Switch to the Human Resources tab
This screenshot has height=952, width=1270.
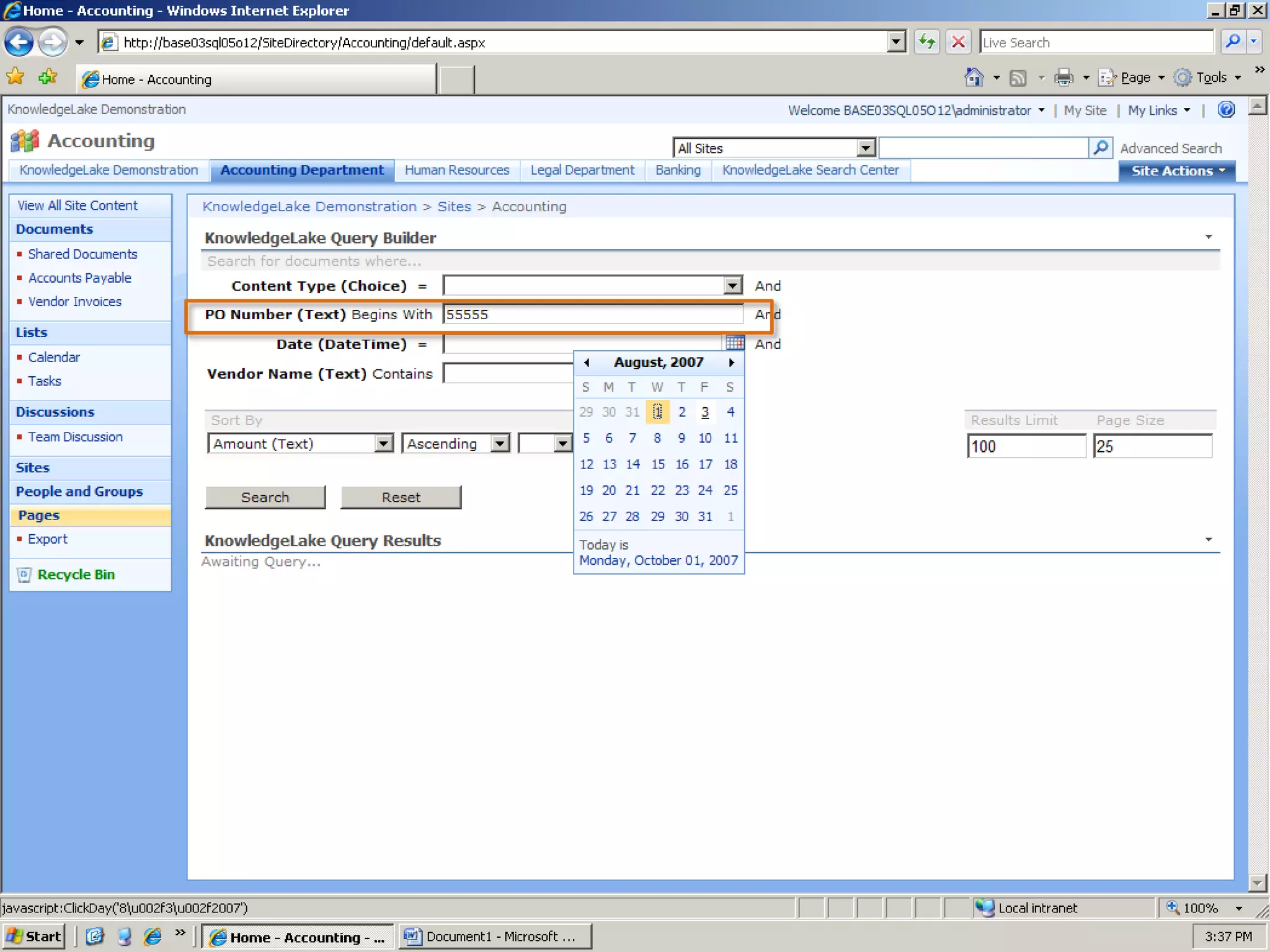tap(457, 170)
